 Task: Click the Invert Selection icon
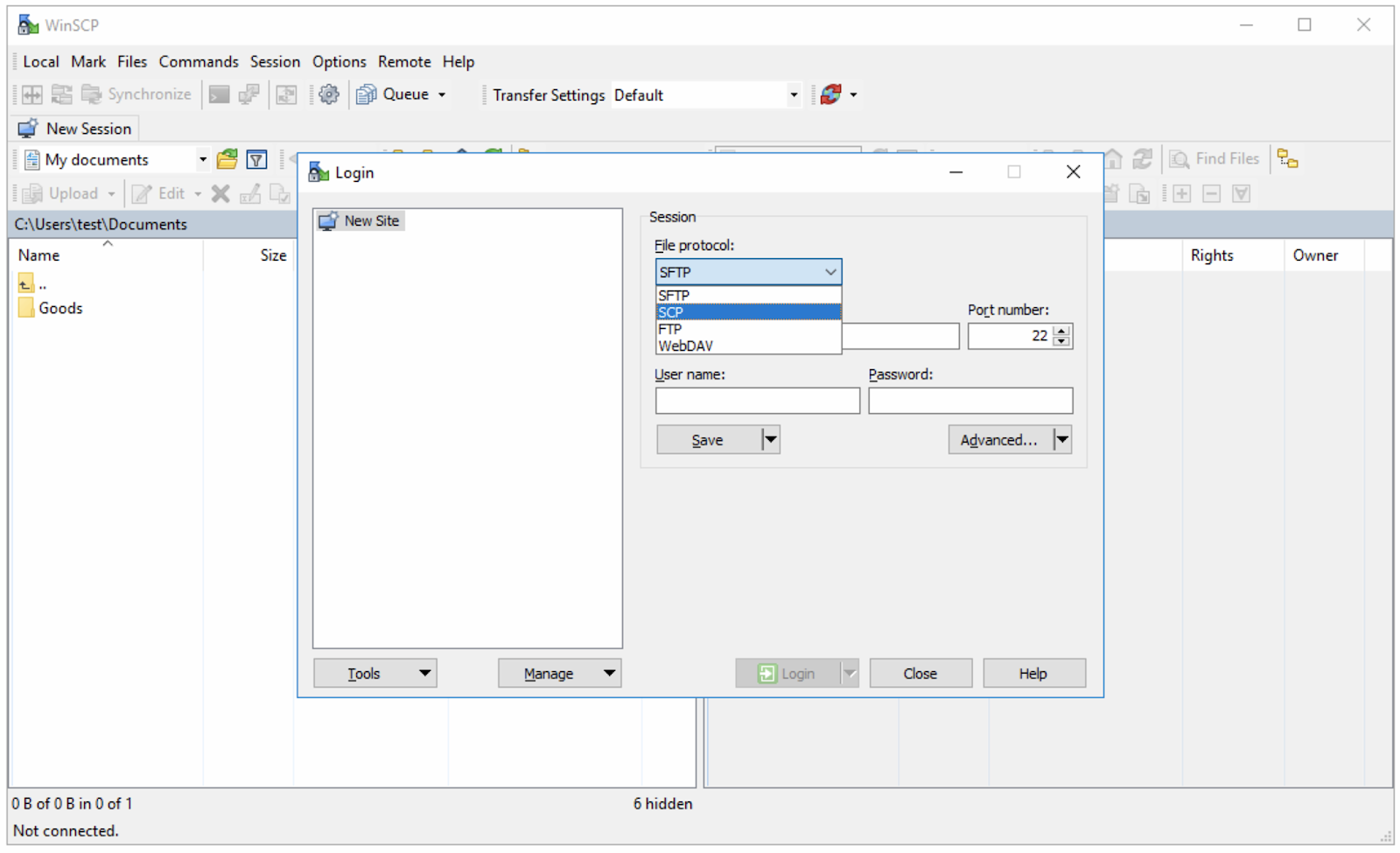pyautogui.click(x=1241, y=193)
